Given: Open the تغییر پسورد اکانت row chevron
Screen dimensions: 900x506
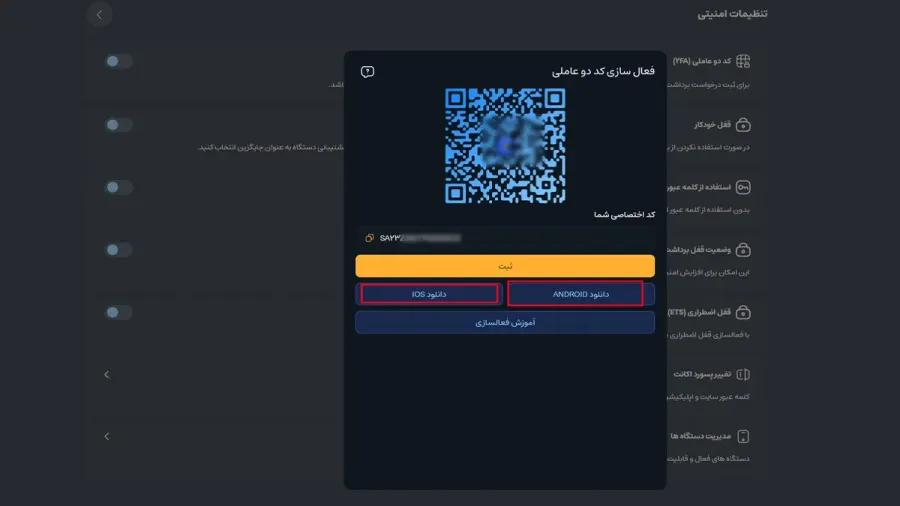Looking at the screenshot, I should [x=107, y=375].
